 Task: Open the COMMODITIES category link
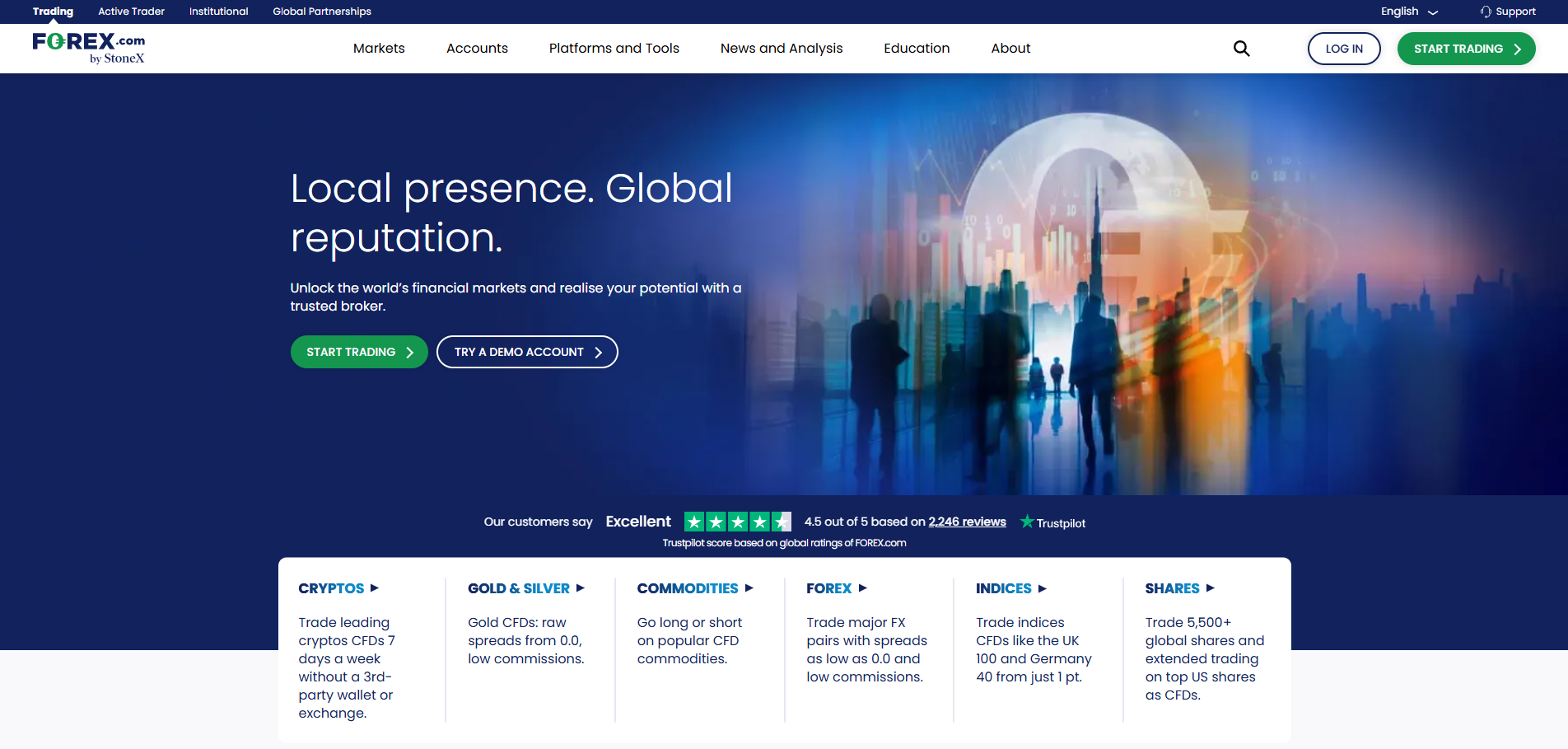coord(688,588)
